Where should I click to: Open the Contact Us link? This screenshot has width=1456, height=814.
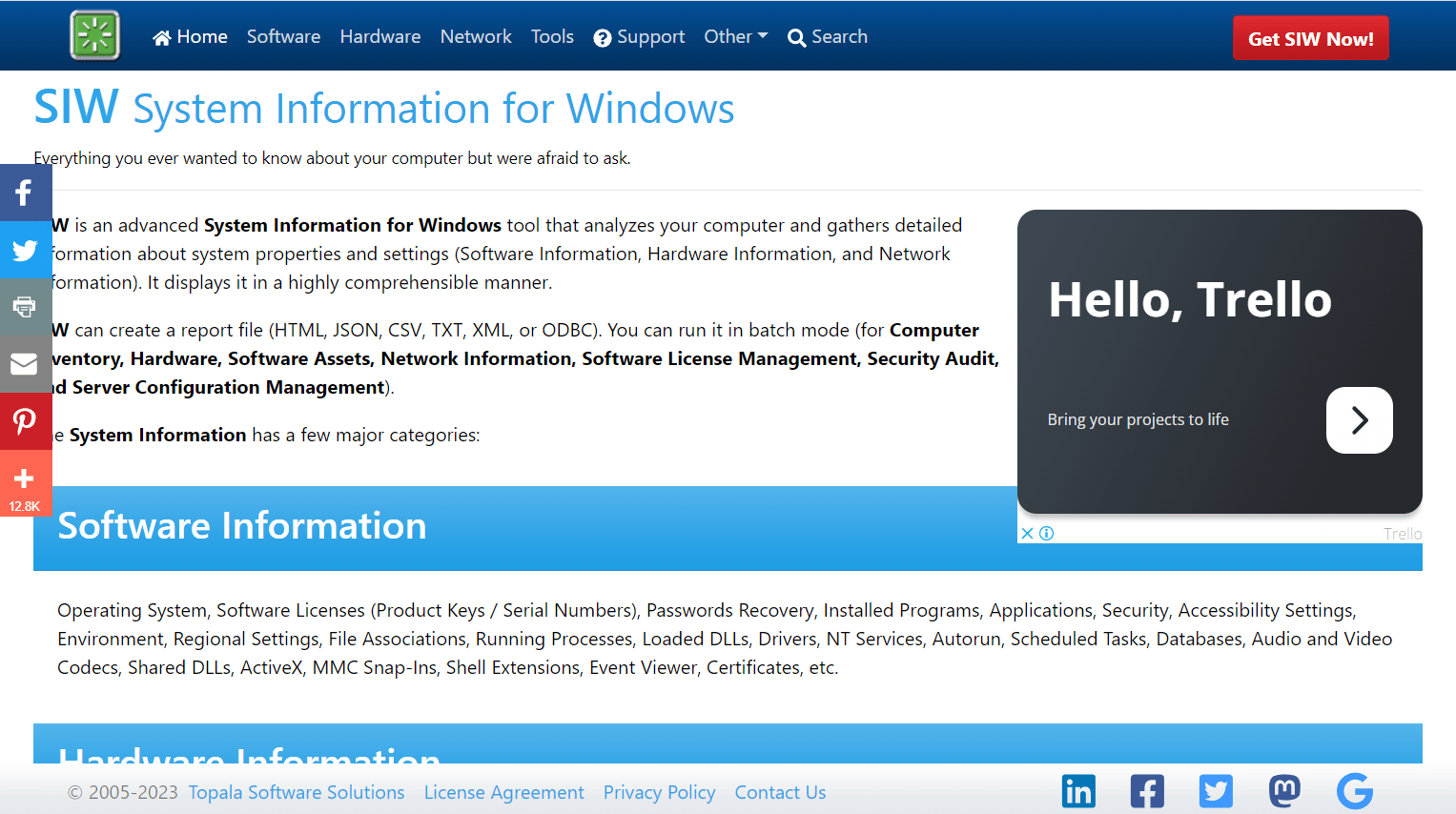click(x=781, y=793)
